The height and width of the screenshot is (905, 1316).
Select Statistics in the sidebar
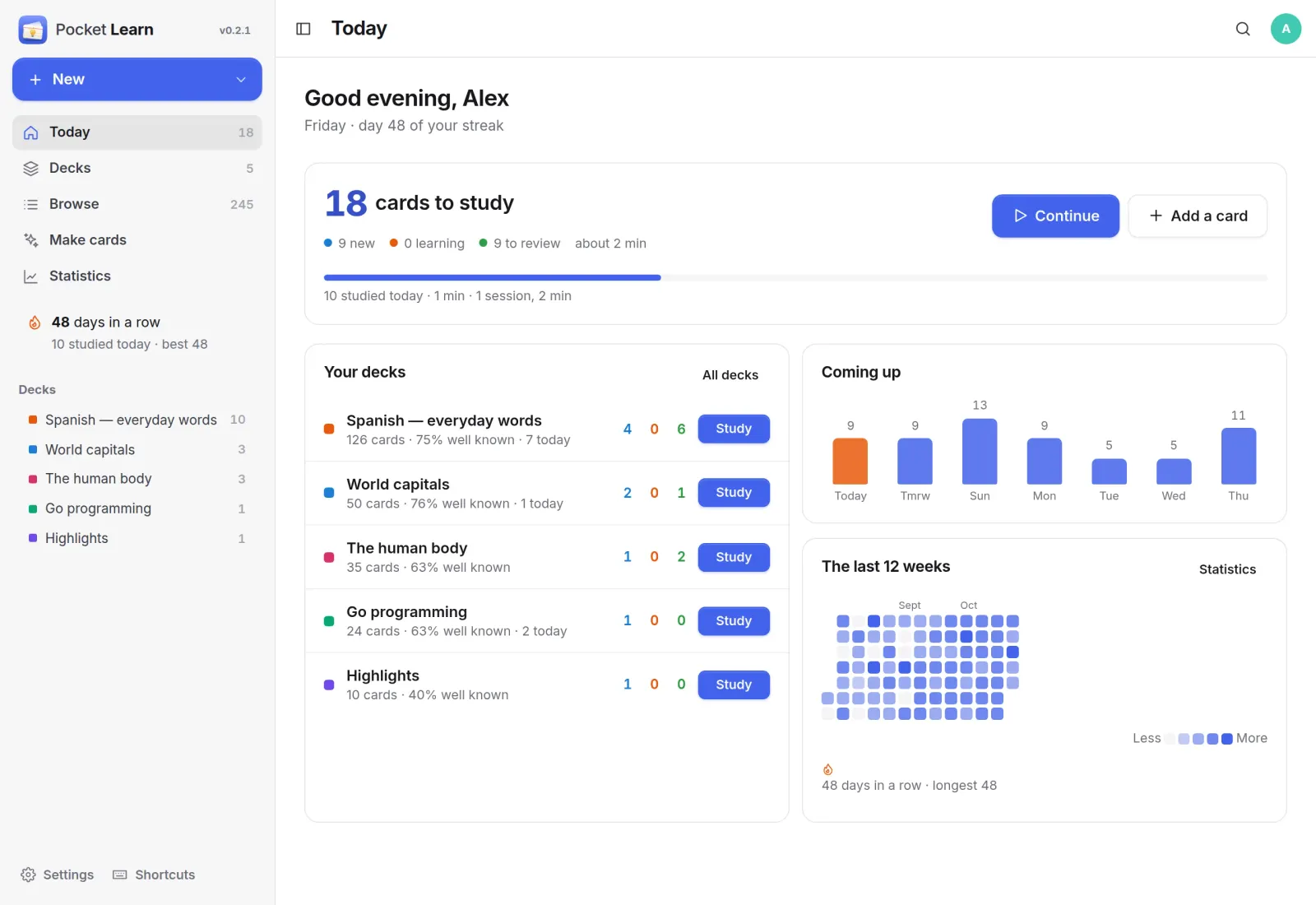click(137, 276)
